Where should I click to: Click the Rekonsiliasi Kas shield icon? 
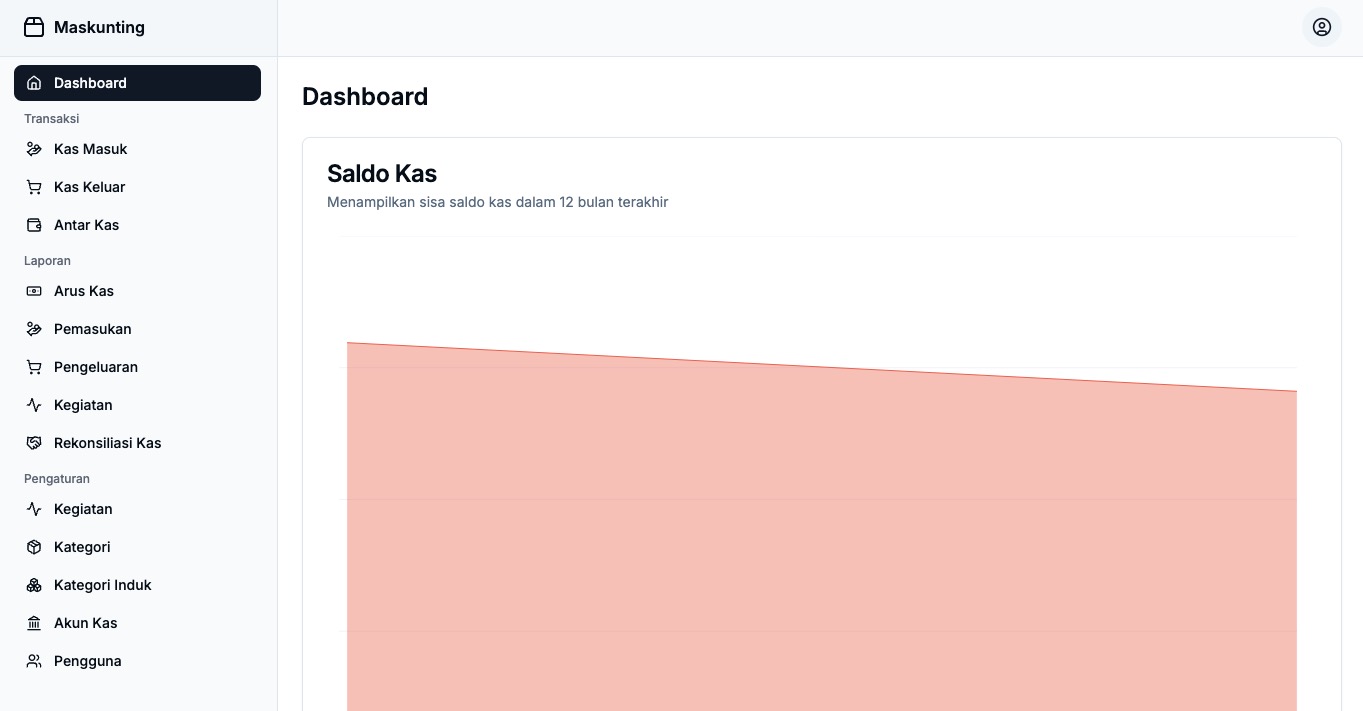[x=34, y=443]
